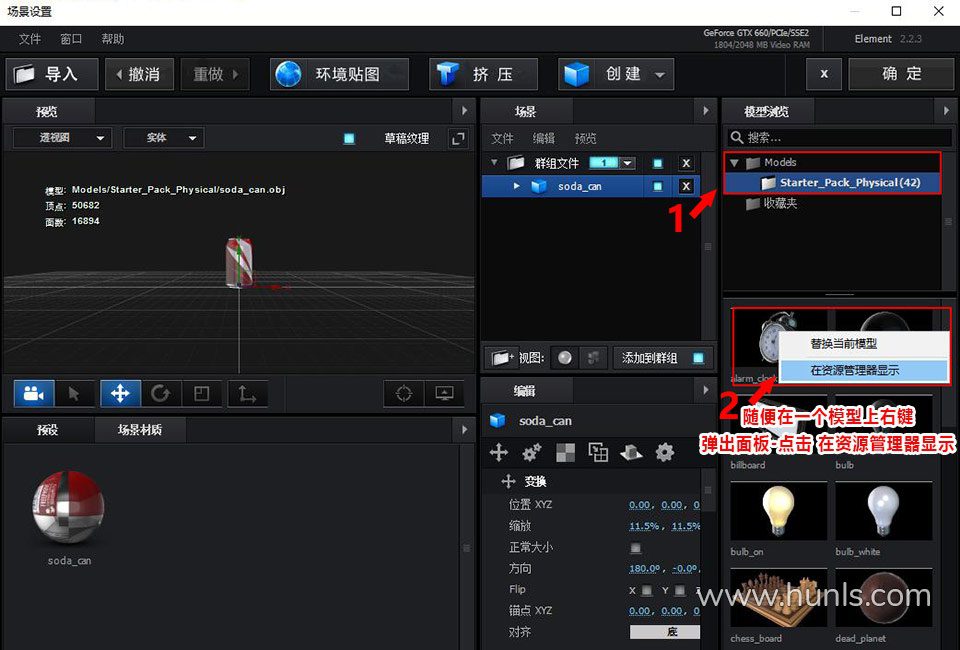Toggle the 草稿纹理 draft texture checkbox
960x650 pixels.
coord(349,138)
